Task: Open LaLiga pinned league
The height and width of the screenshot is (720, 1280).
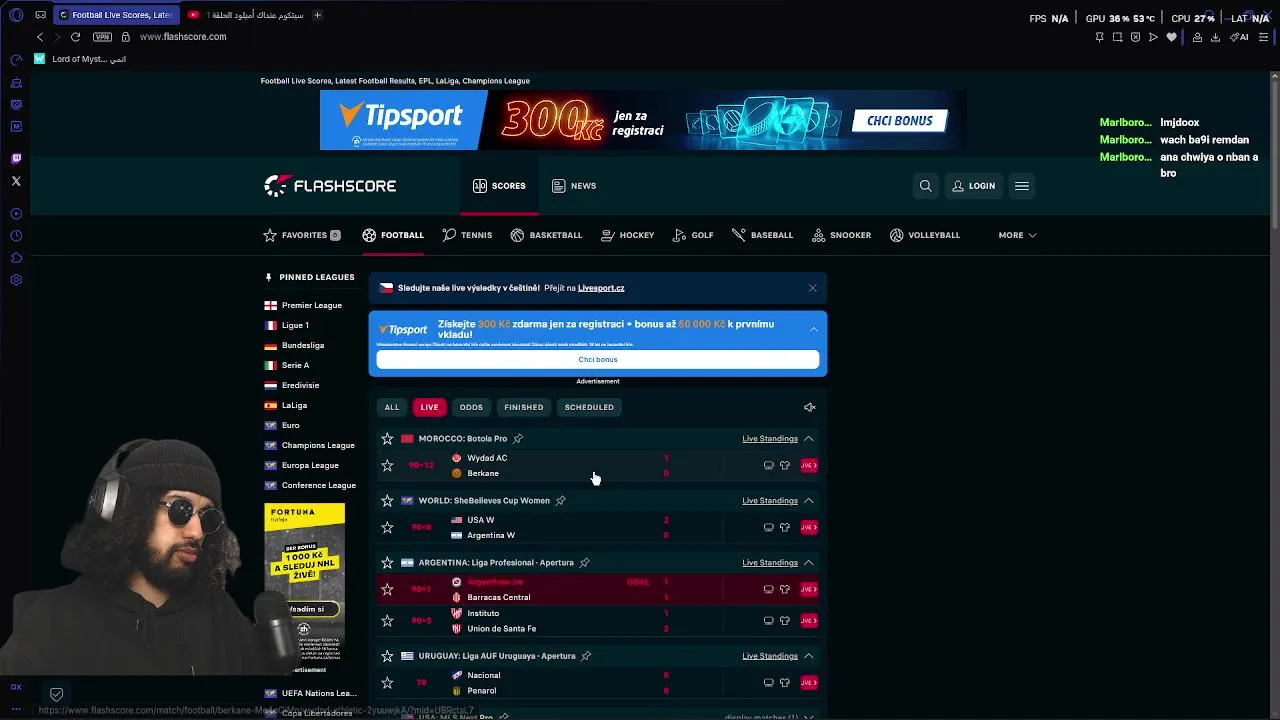Action: [x=286, y=405]
